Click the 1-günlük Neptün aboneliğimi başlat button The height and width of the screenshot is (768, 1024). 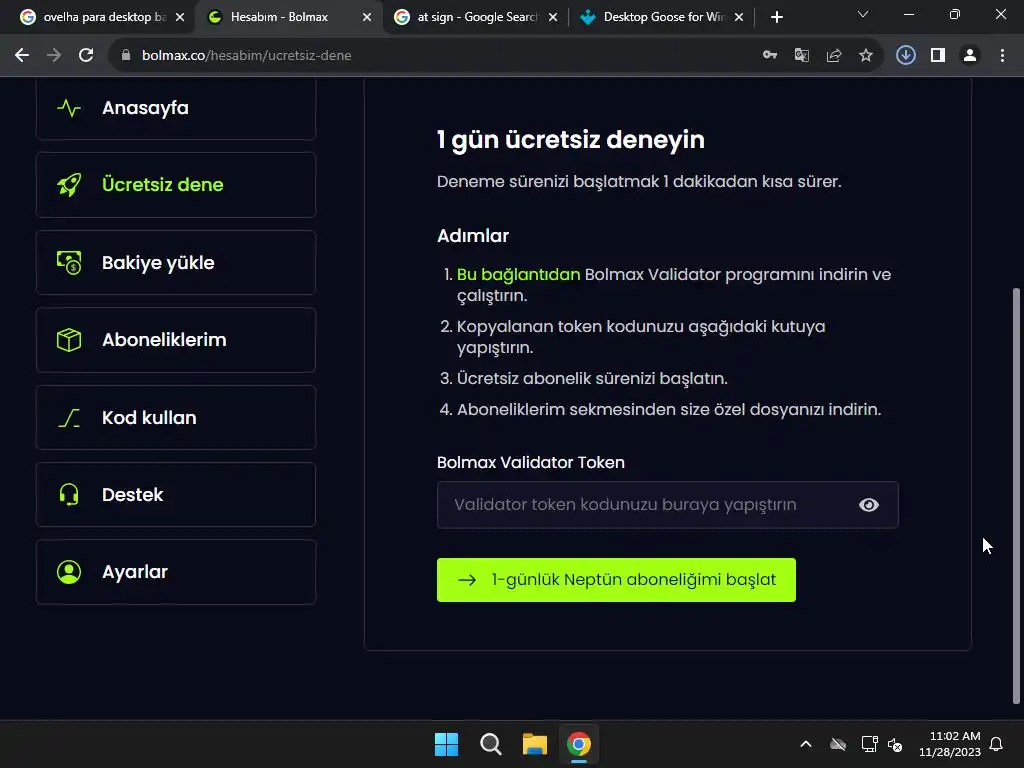(x=616, y=580)
